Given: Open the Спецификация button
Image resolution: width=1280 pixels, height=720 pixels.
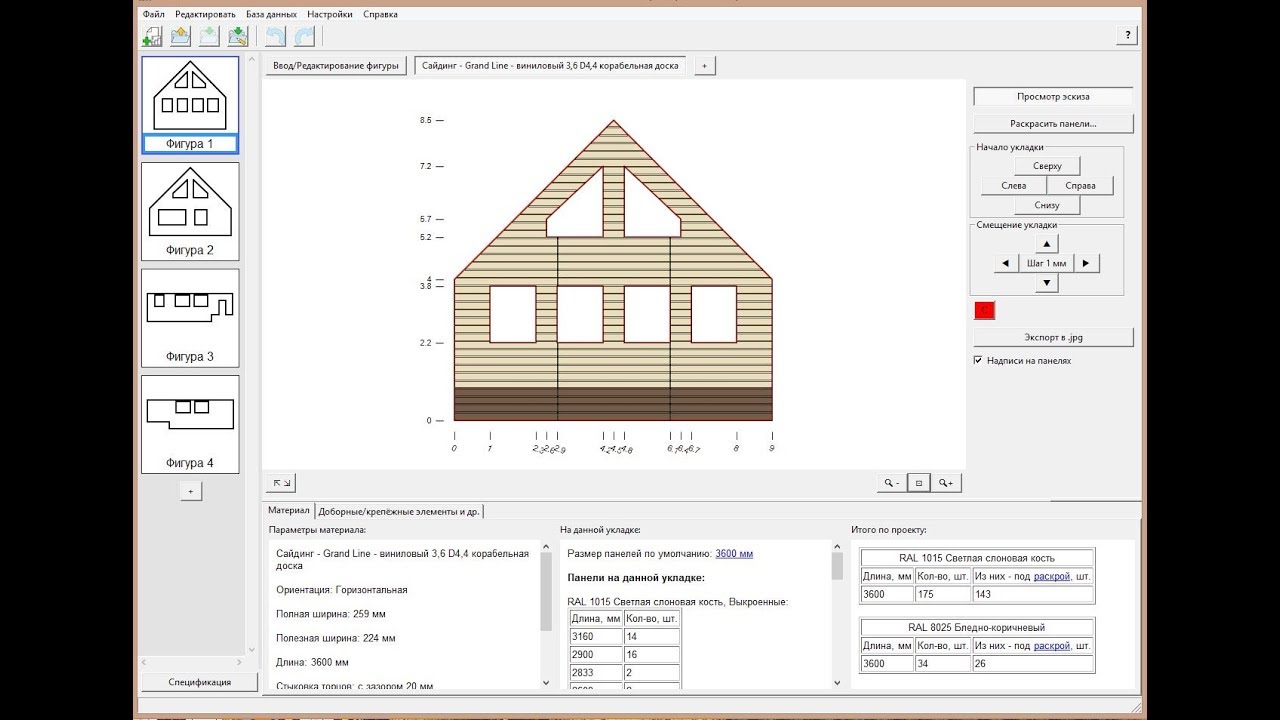Looking at the screenshot, I should coord(199,682).
